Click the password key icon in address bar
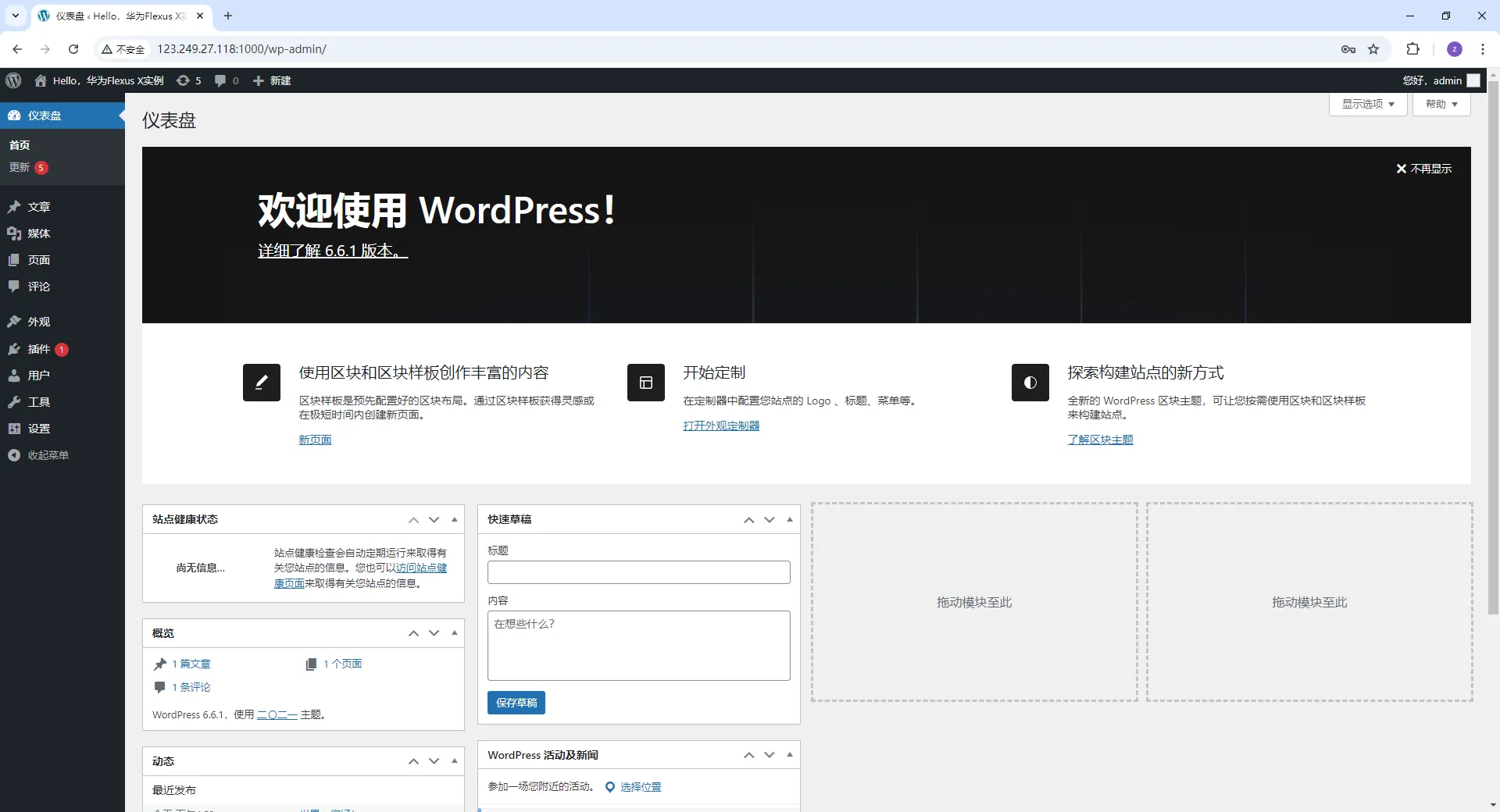The height and width of the screenshot is (812, 1500). 1348,49
